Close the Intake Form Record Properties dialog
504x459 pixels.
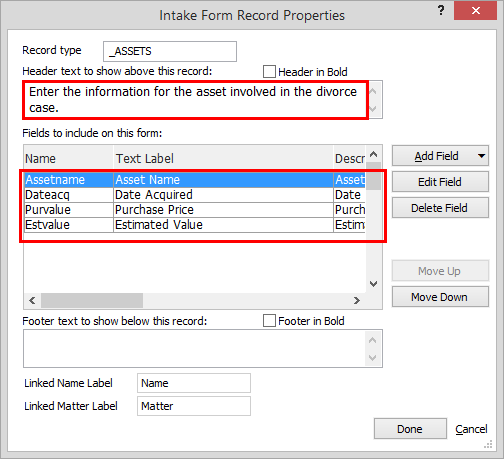[476, 11]
